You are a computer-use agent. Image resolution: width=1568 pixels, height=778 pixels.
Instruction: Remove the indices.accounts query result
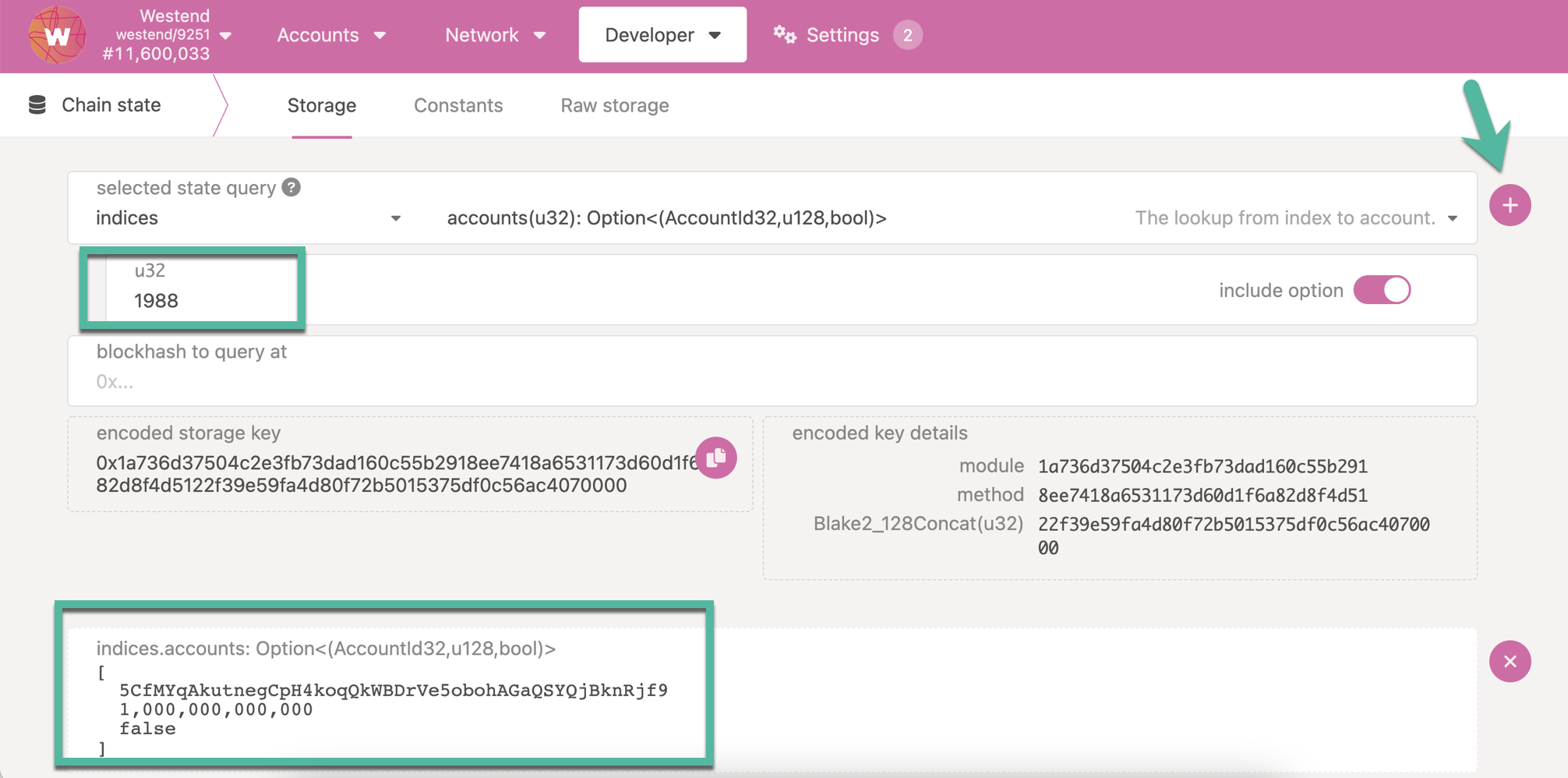(x=1510, y=662)
